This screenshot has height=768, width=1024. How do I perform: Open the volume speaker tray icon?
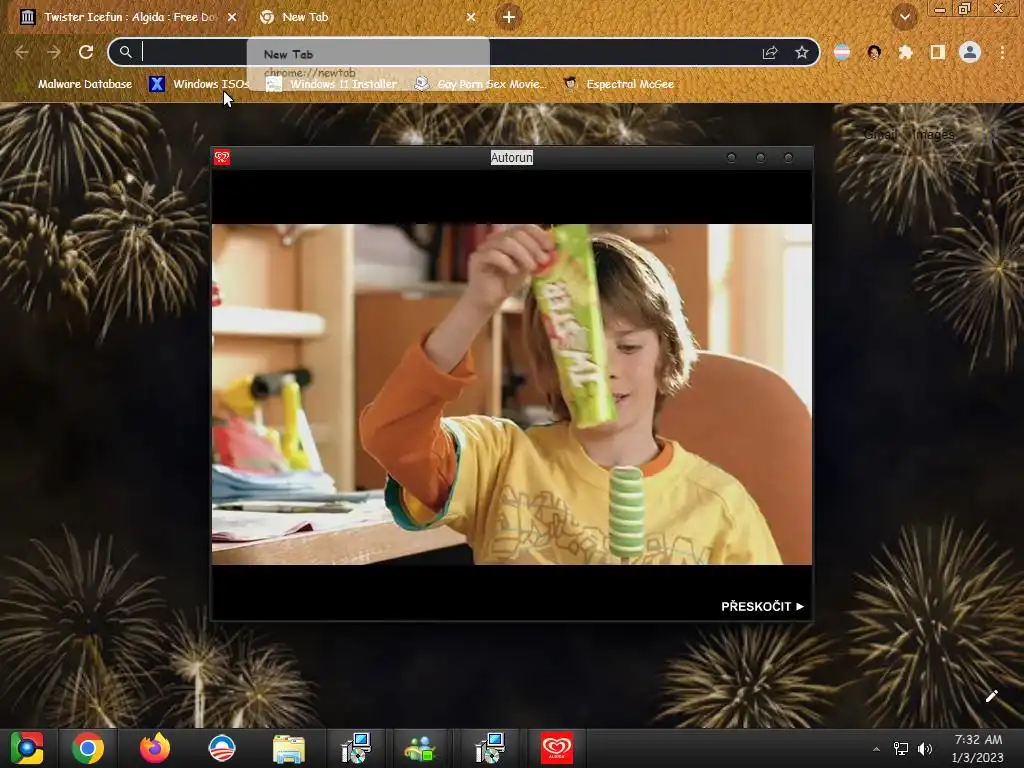point(925,749)
